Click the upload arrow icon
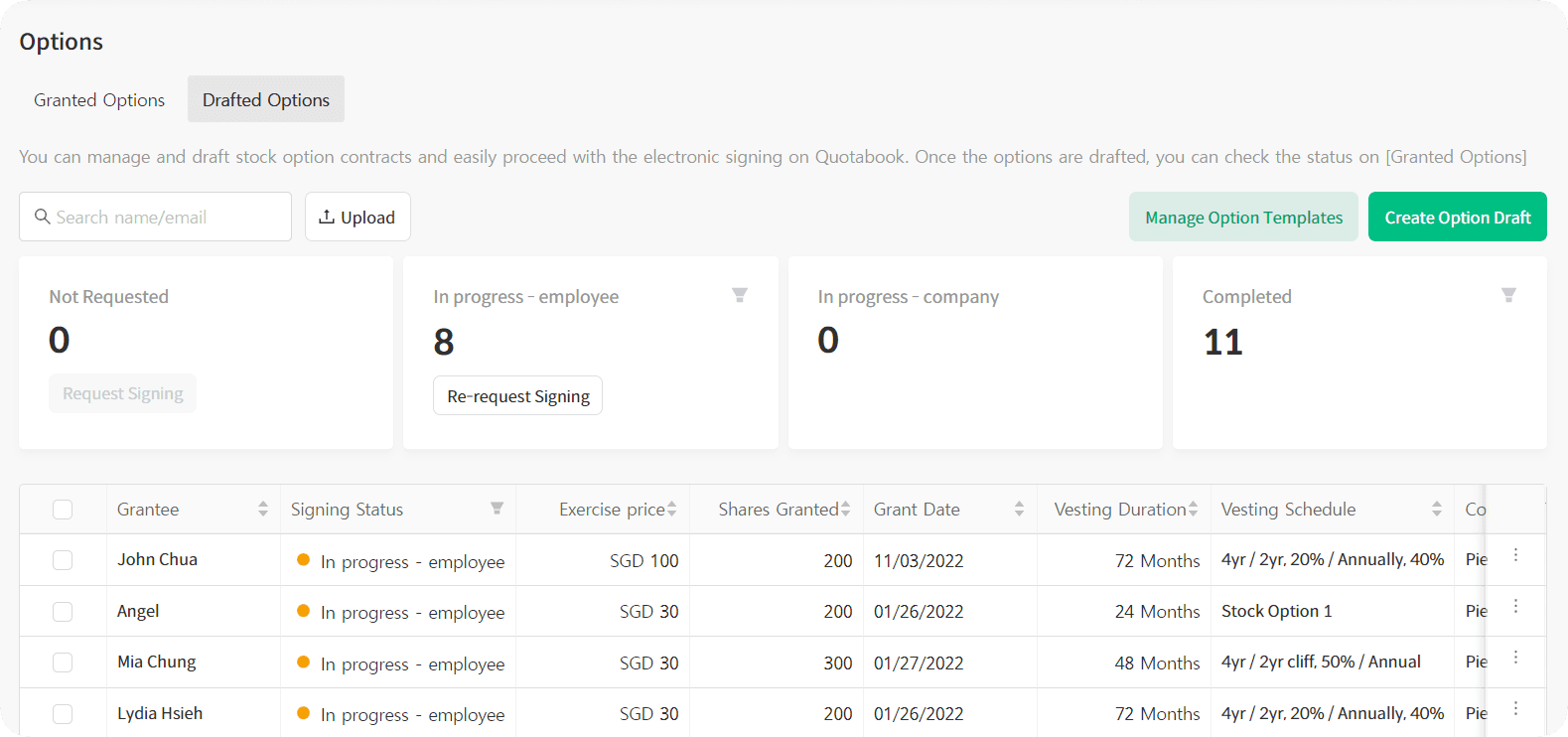 [326, 217]
